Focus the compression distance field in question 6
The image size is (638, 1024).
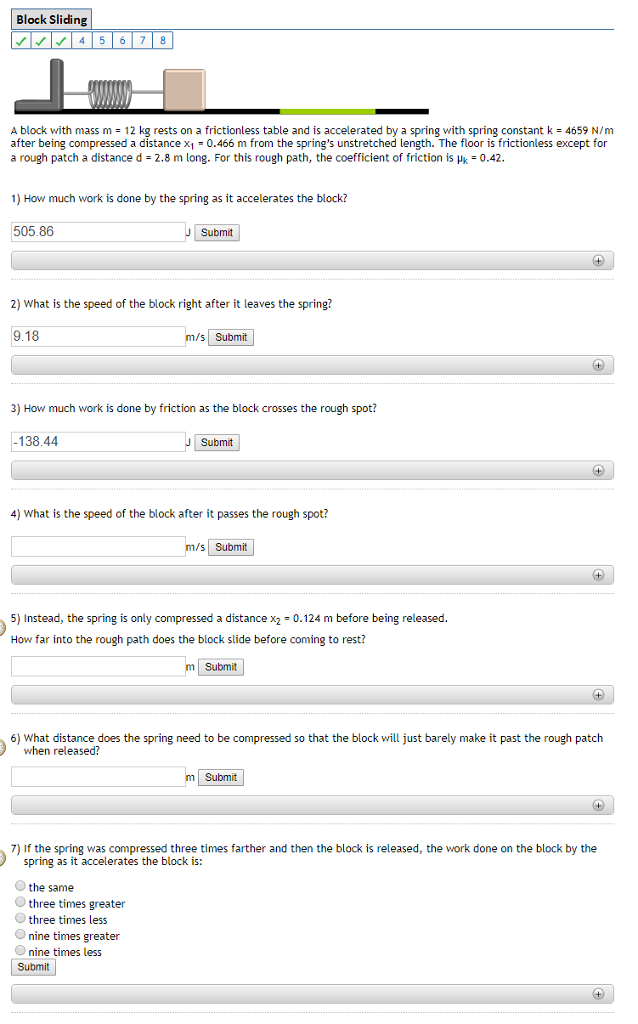pos(97,777)
